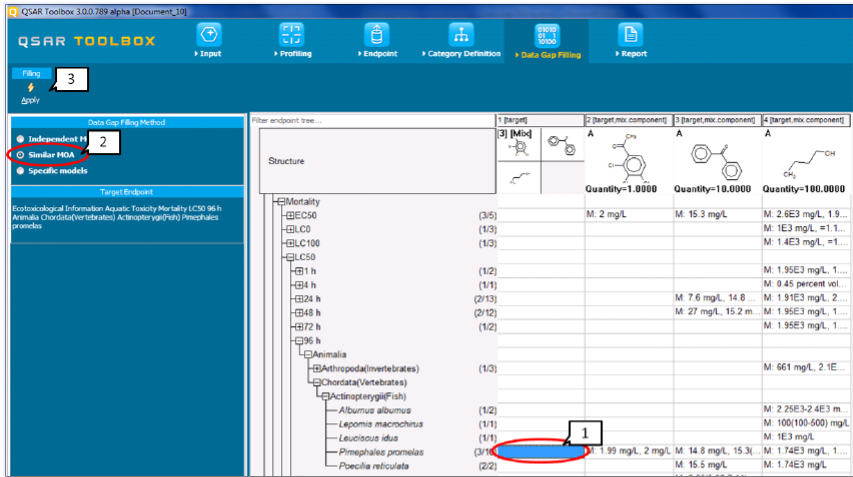Click the Data Gap Filling Method panel header
This screenshot has height=477, width=853.
pos(127,122)
